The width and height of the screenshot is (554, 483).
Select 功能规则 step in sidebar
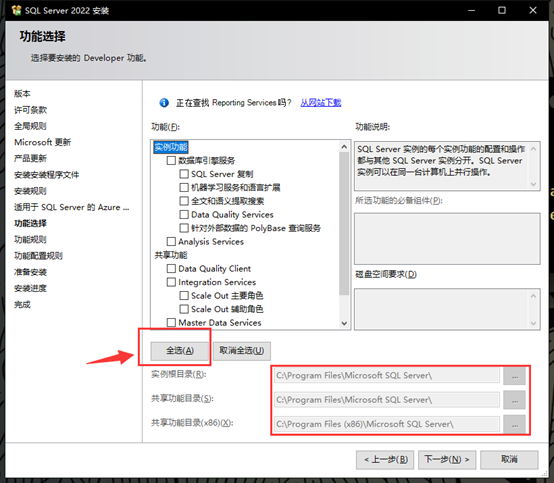click(x=30, y=240)
